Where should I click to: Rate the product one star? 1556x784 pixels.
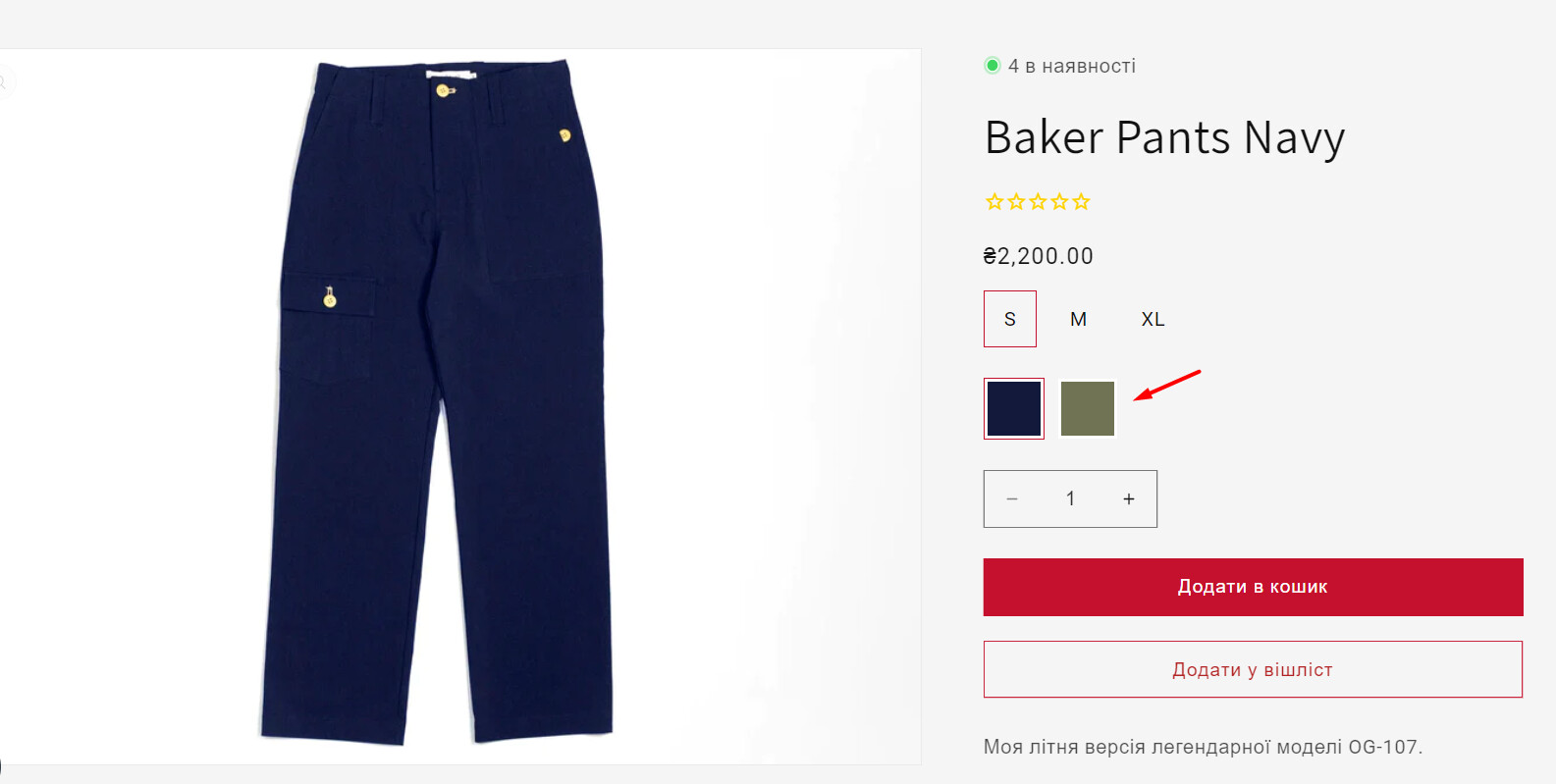994,202
